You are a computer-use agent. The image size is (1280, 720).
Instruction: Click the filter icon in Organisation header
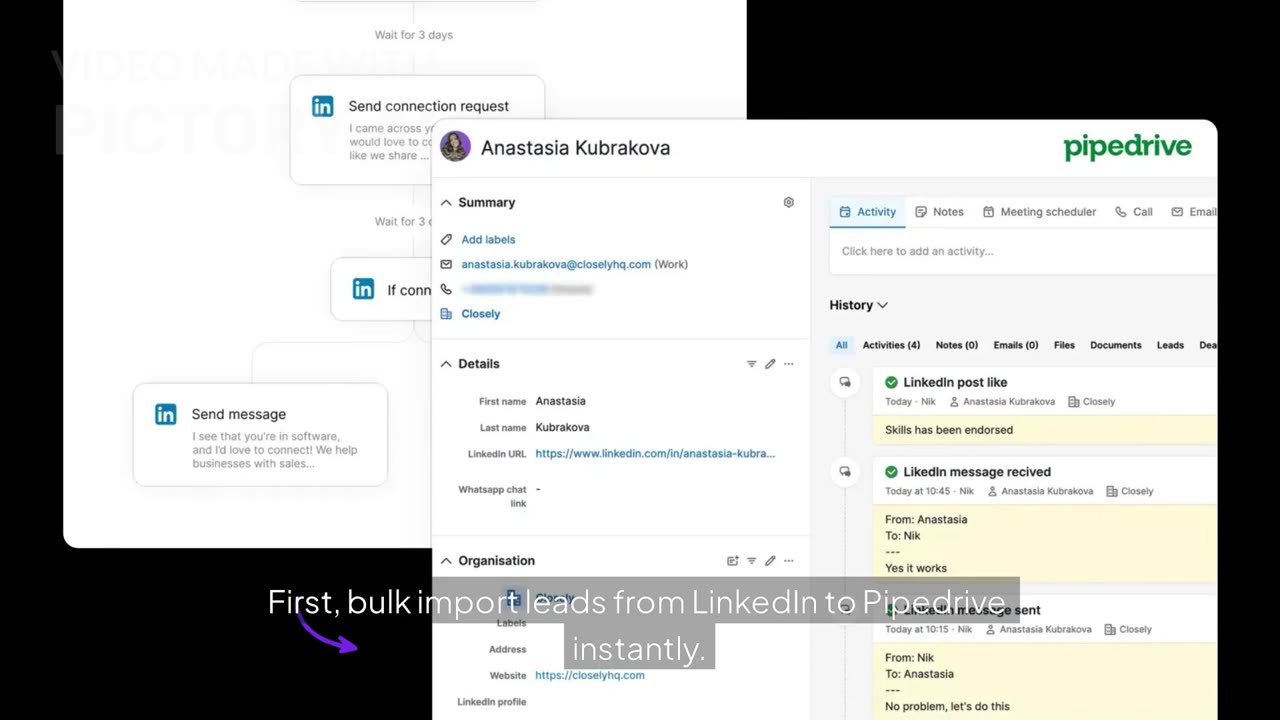pos(751,561)
